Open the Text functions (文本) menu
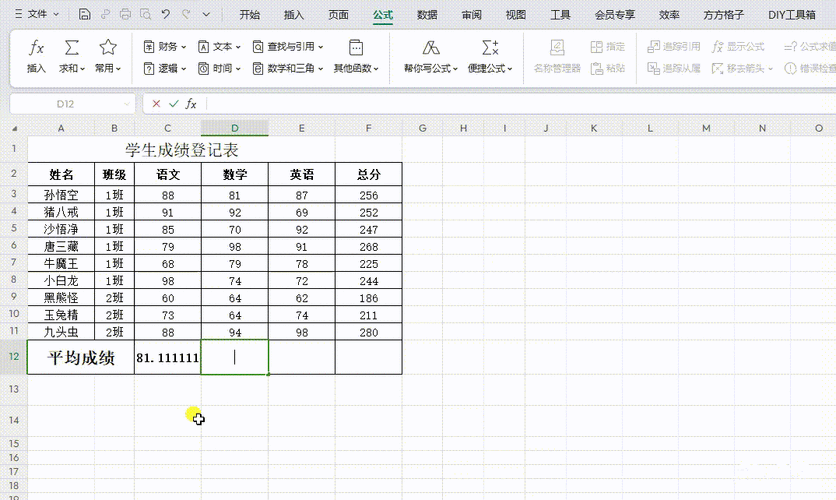Image resolution: width=836 pixels, height=500 pixels. [x=219, y=47]
